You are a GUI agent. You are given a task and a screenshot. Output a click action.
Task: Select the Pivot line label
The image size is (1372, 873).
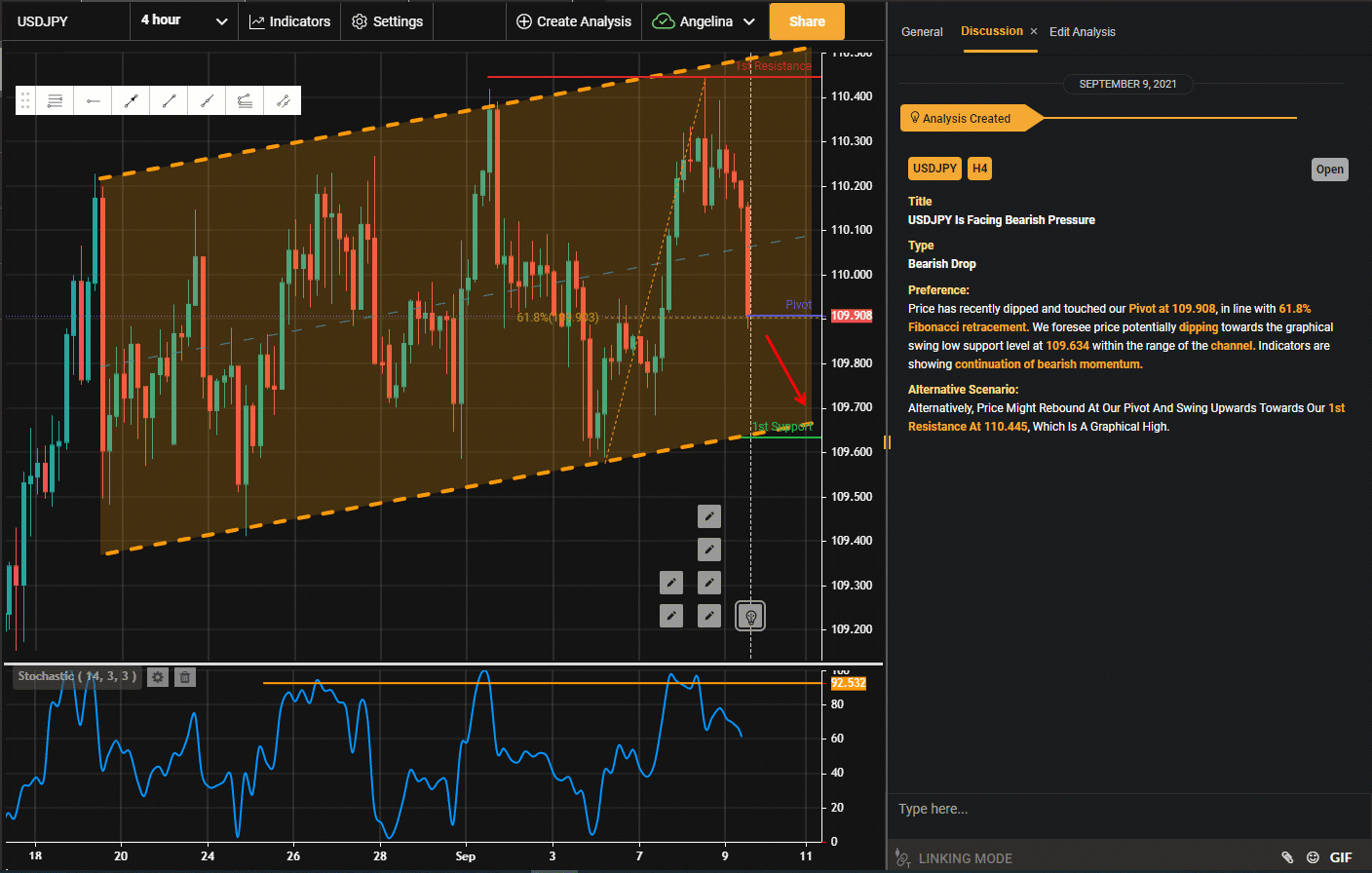[x=798, y=305]
